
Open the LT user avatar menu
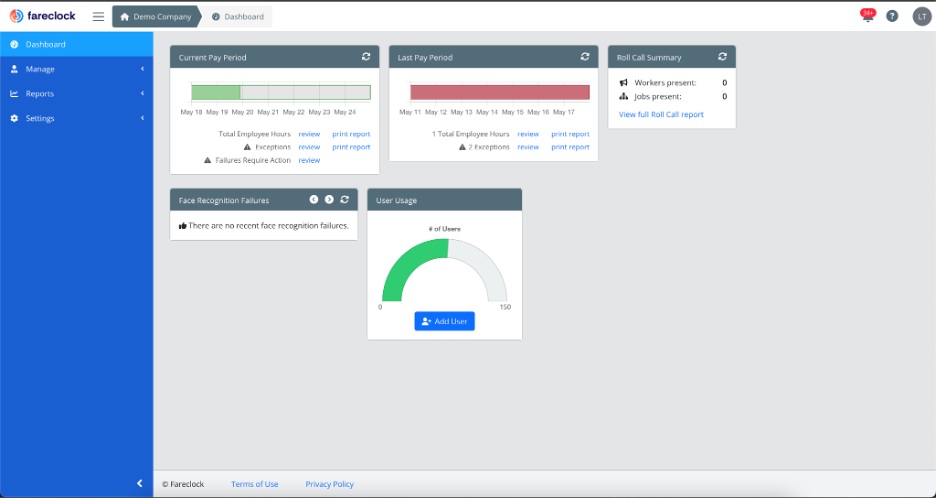click(x=921, y=16)
